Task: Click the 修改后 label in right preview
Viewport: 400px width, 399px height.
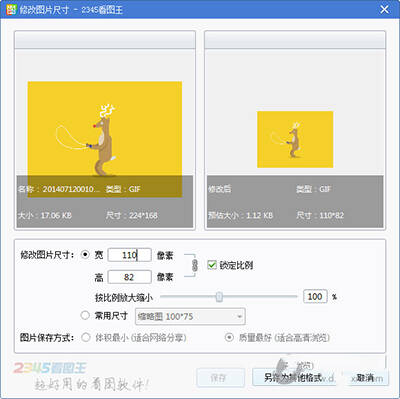Action: (x=220, y=189)
